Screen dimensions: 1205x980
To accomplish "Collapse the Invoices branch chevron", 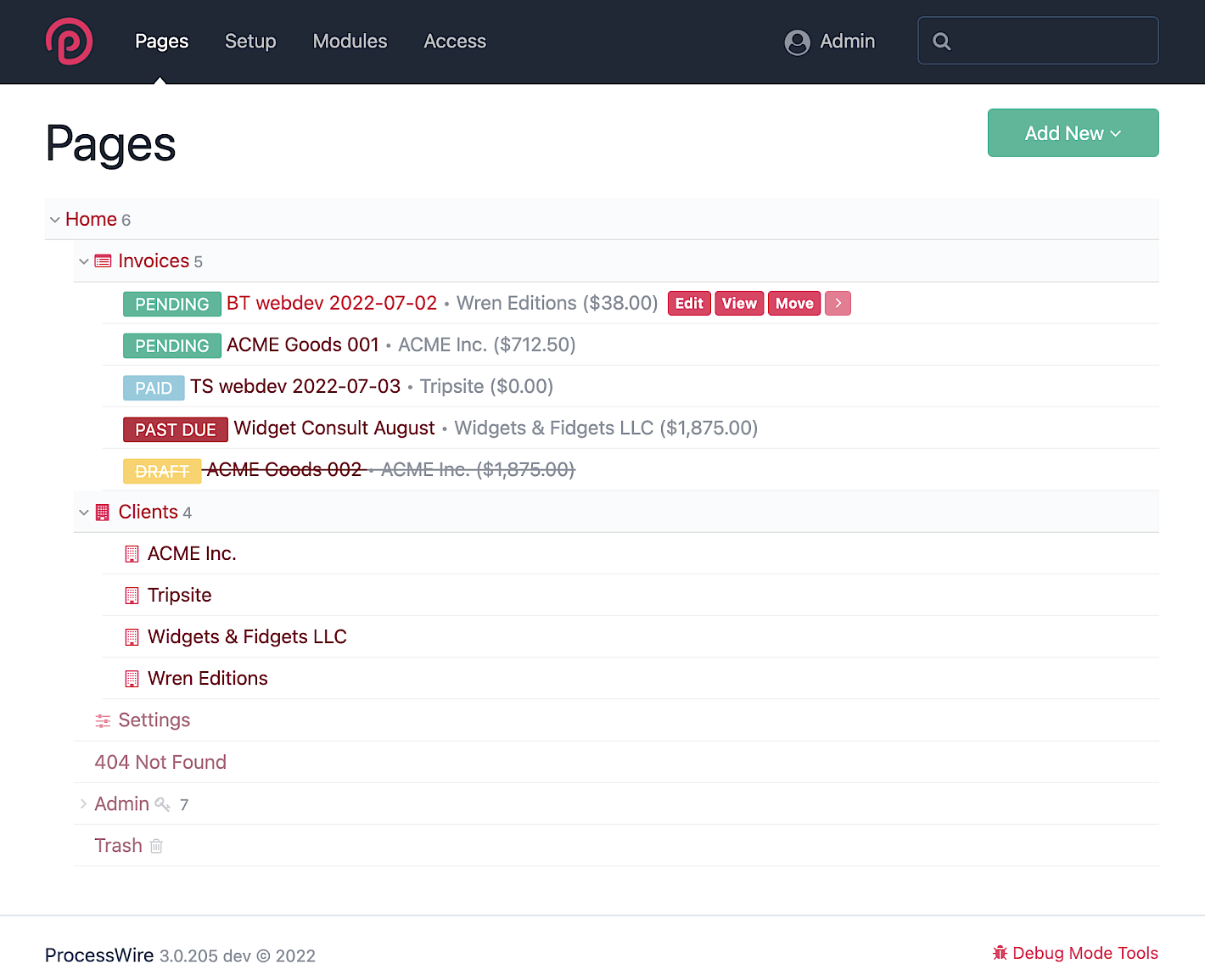I will click(83, 261).
